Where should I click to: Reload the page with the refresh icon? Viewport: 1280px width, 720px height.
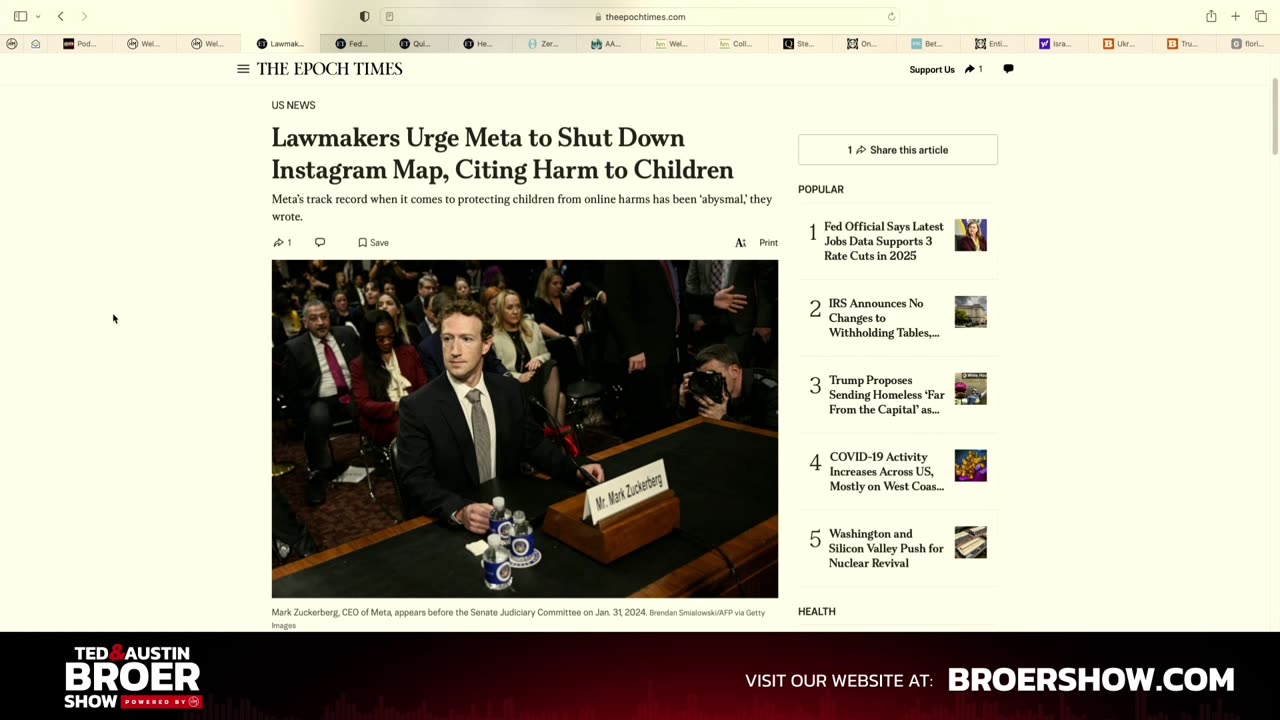[x=891, y=16]
